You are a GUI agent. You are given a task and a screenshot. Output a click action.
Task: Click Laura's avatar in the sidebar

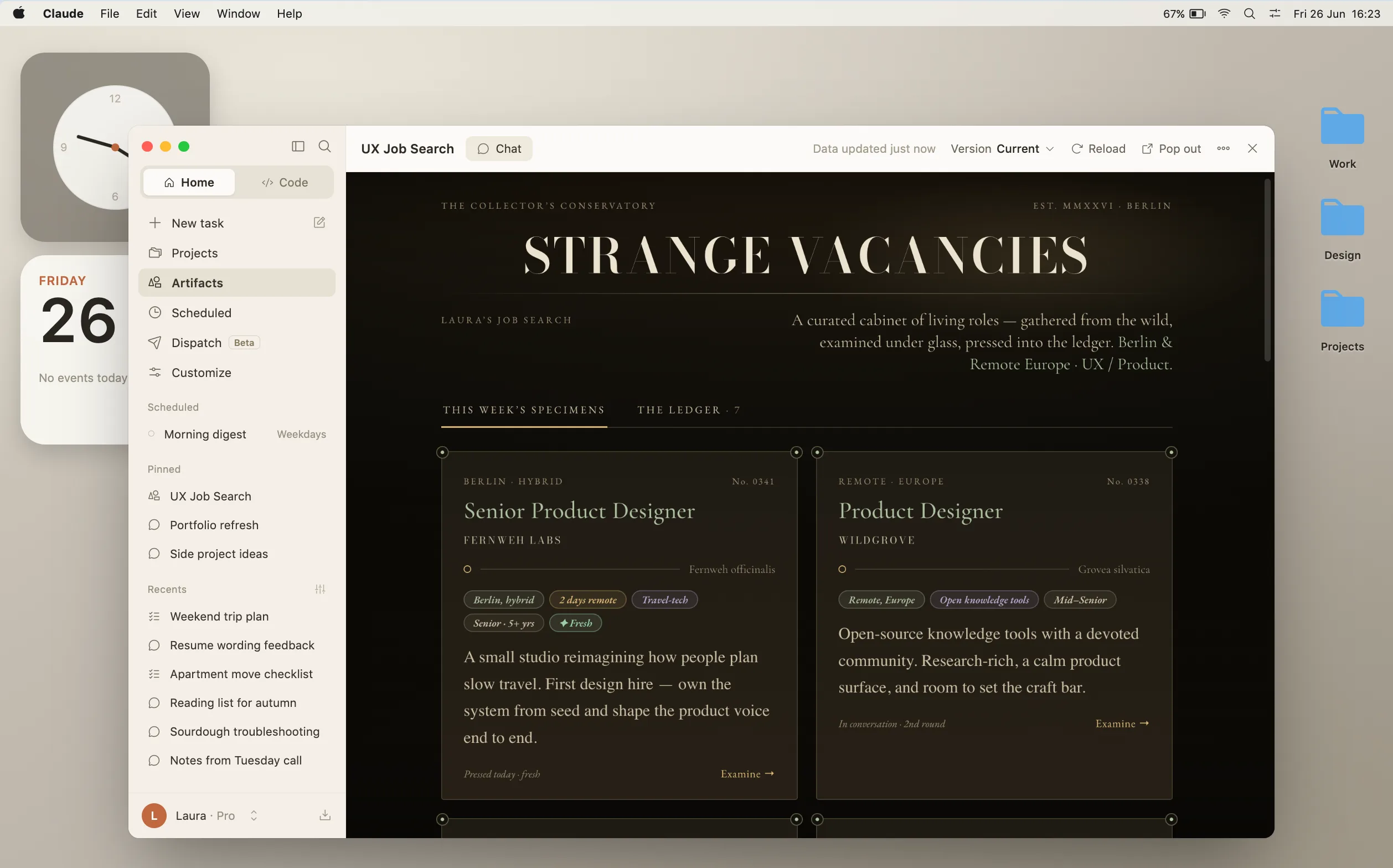tap(154, 815)
